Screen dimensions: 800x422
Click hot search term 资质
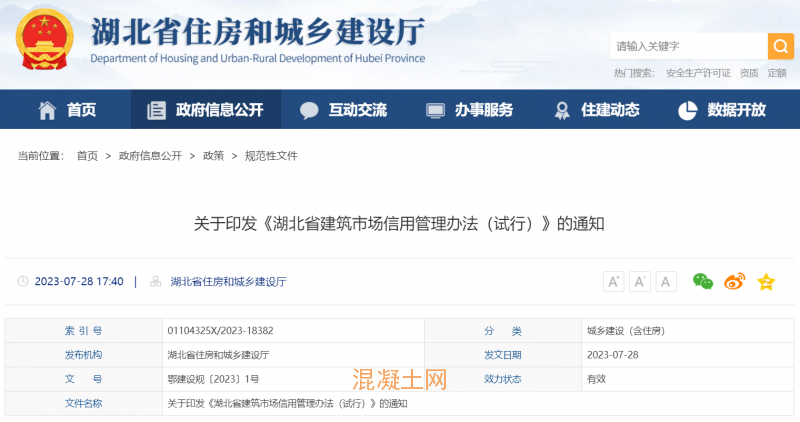(749, 73)
